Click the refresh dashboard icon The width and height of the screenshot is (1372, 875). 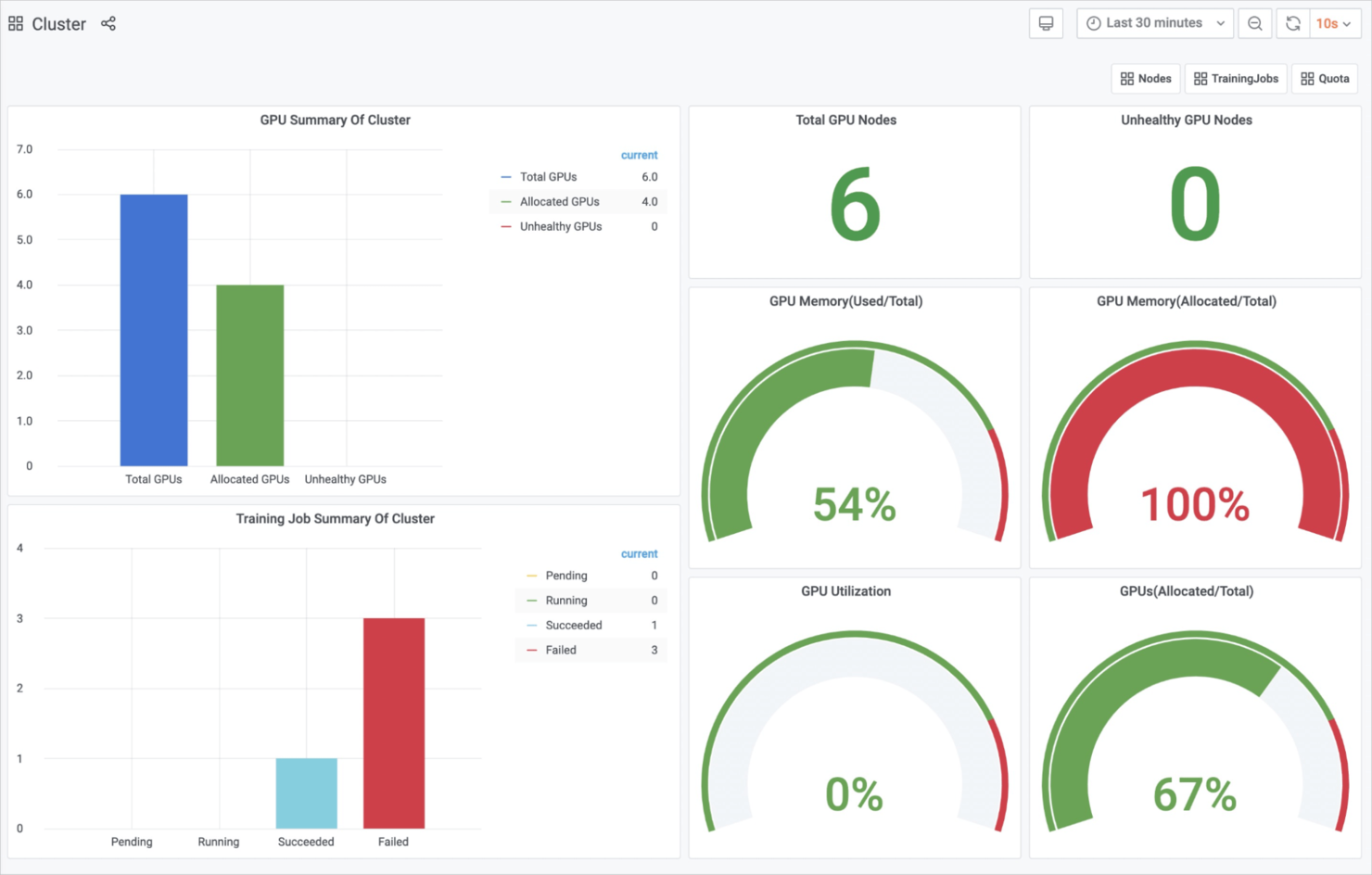coord(1292,23)
